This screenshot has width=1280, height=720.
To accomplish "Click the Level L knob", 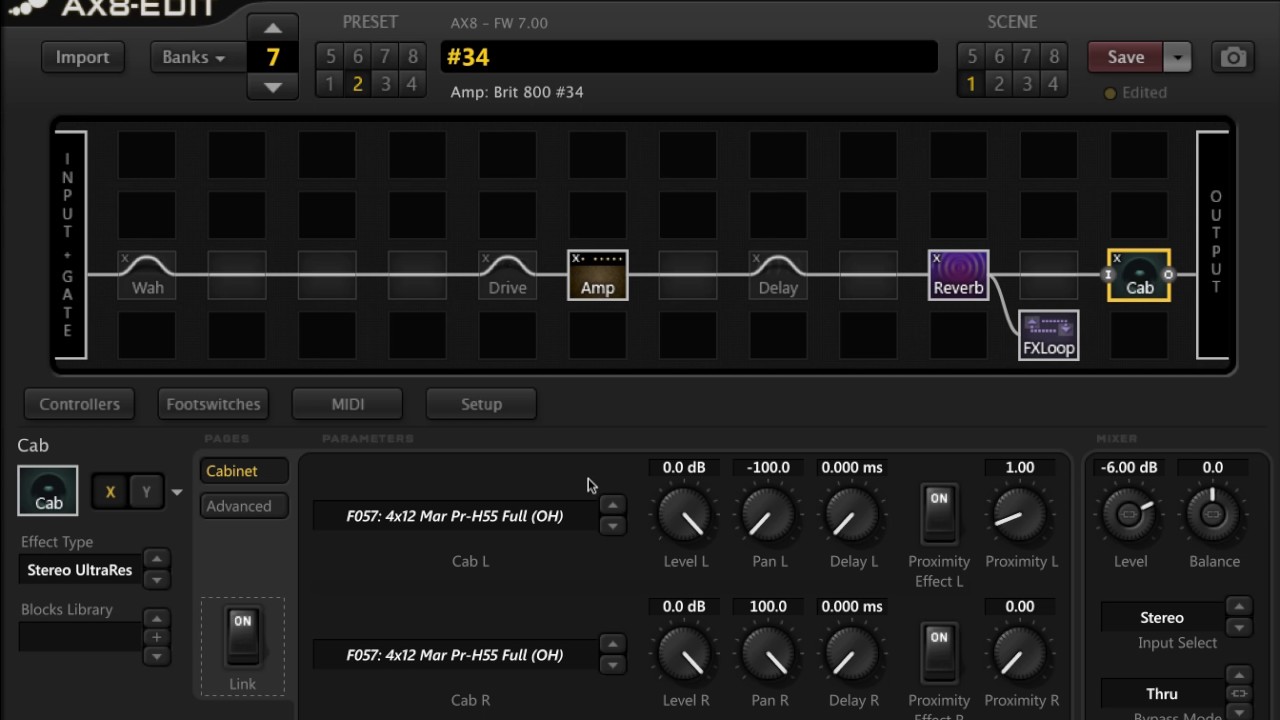I will (x=685, y=516).
